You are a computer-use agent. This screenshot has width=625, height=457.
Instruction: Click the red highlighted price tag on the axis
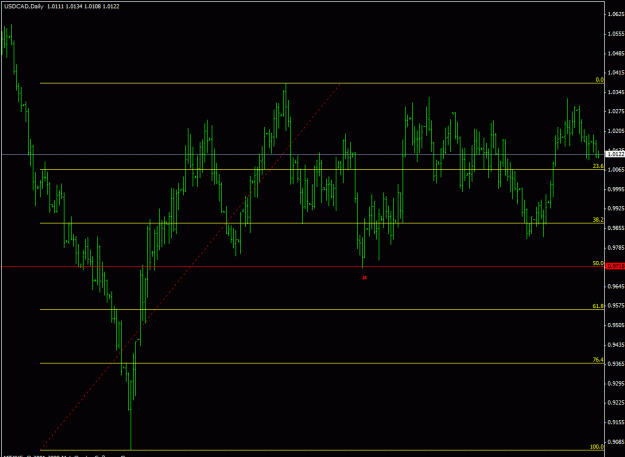click(x=615, y=266)
